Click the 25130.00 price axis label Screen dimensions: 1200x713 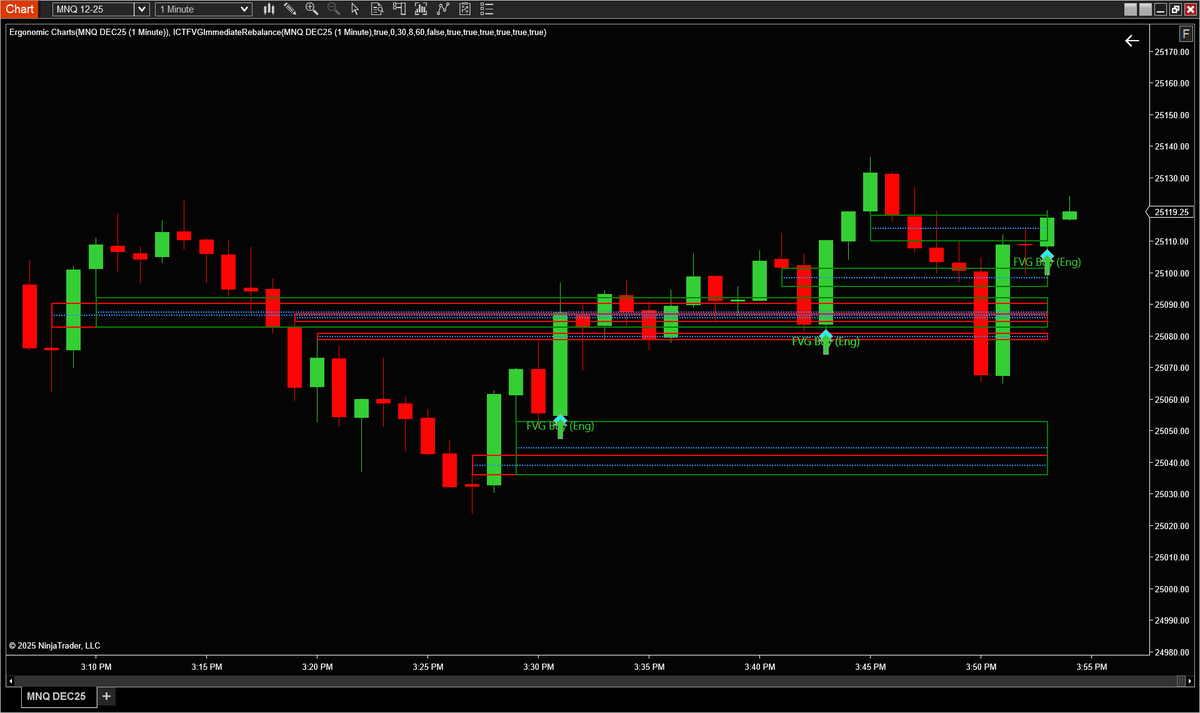1171,178
